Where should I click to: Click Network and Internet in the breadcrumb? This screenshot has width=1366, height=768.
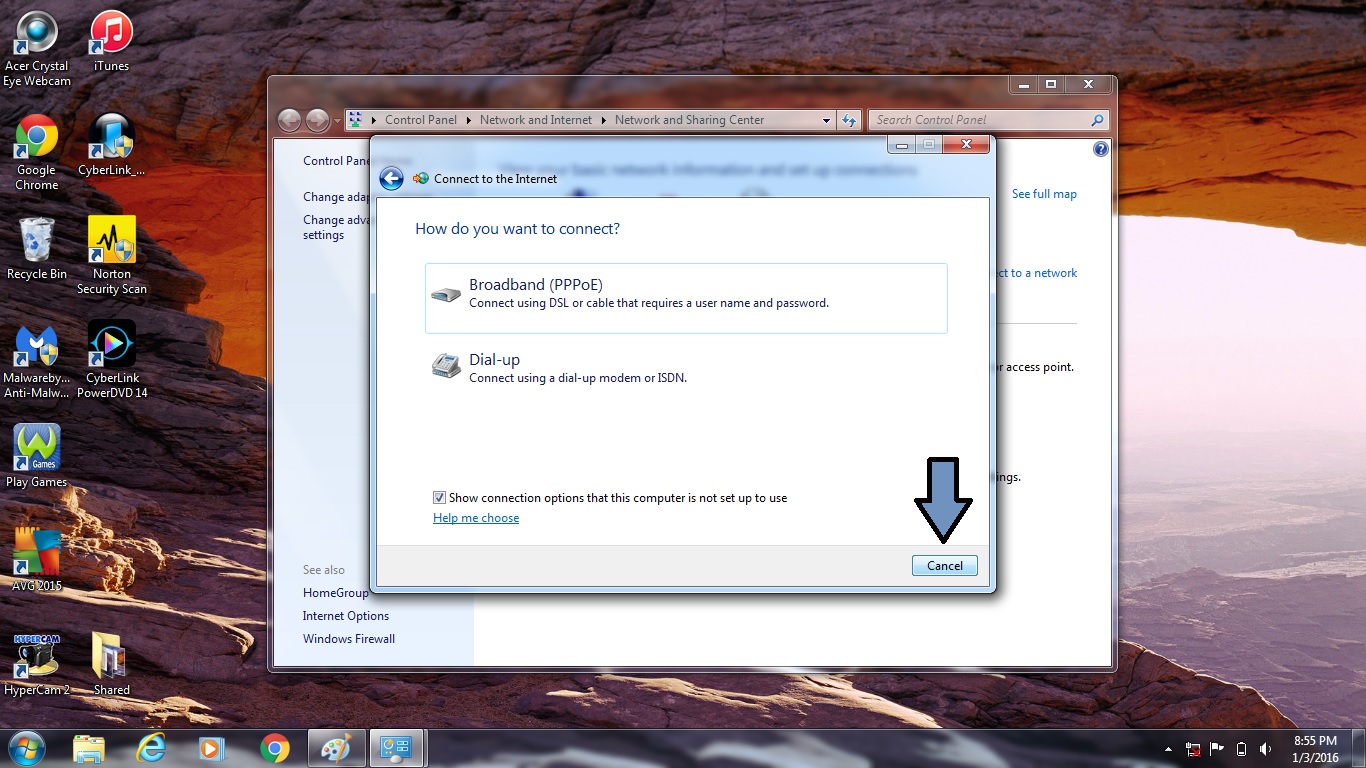[x=536, y=120]
